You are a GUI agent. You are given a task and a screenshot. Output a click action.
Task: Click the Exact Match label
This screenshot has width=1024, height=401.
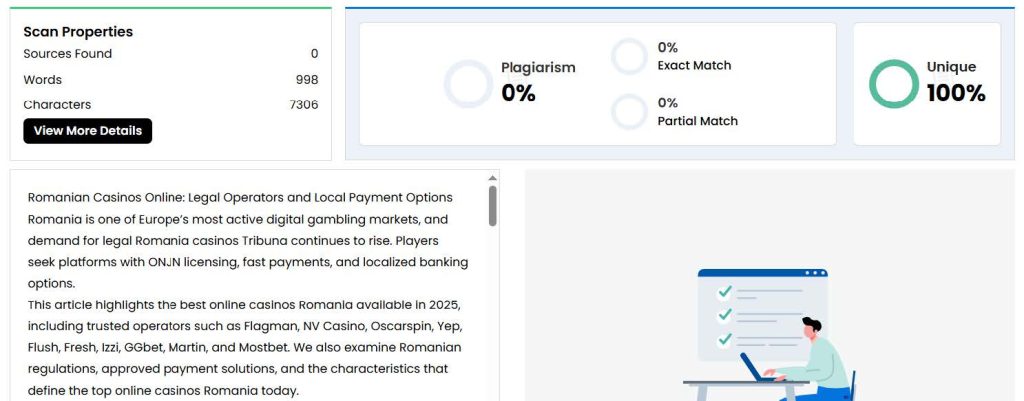(x=694, y=66)
